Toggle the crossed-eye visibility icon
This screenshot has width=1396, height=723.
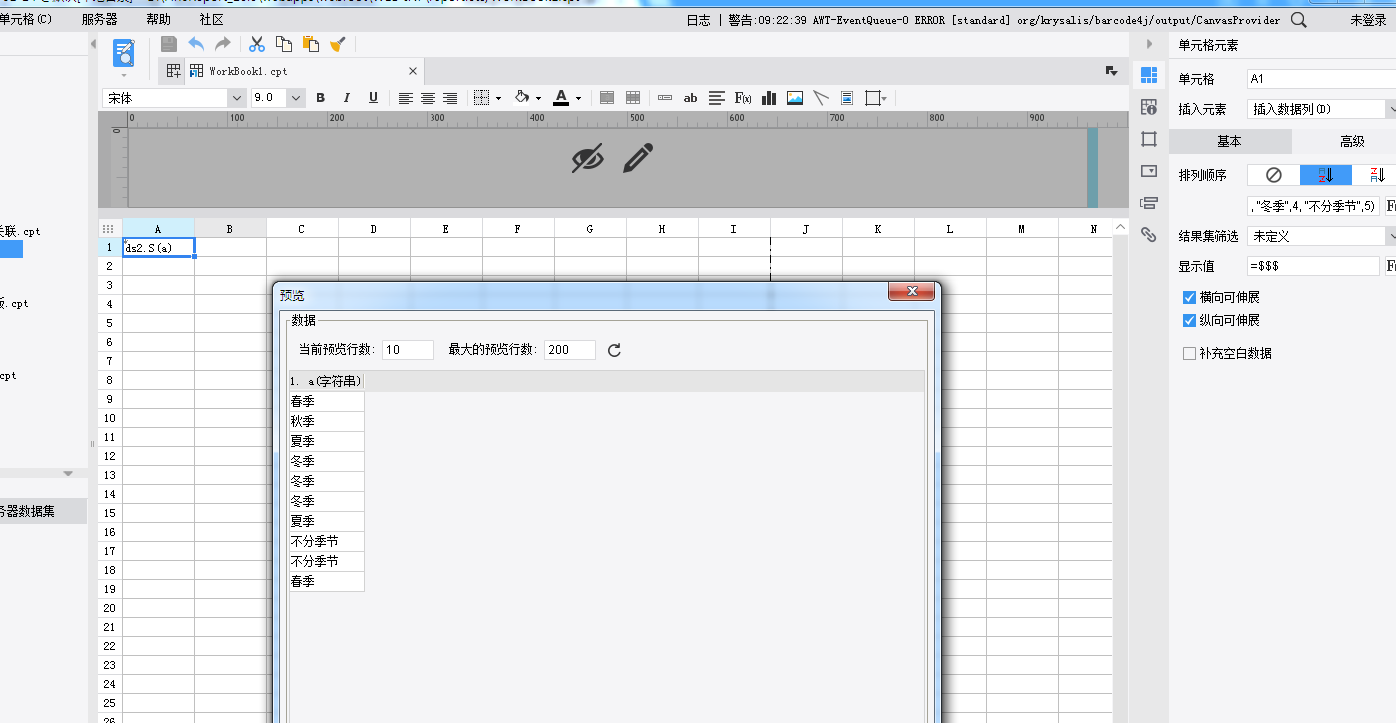coord(587,158)
